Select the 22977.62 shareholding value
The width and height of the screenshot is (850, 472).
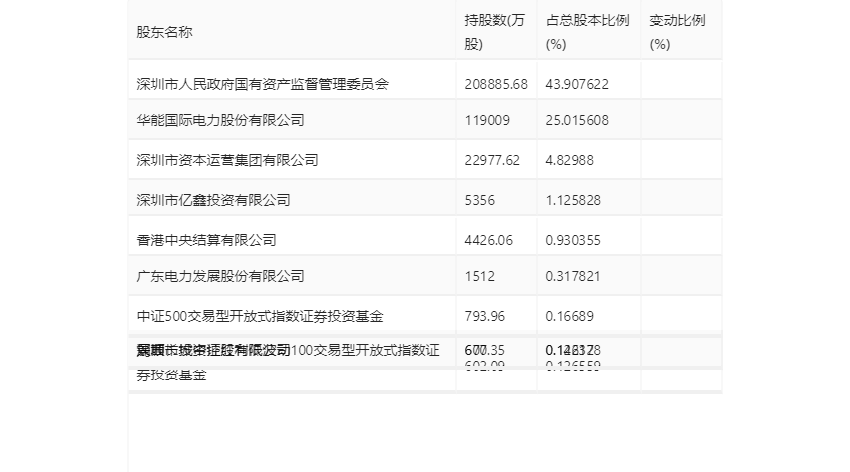(492, 160)
